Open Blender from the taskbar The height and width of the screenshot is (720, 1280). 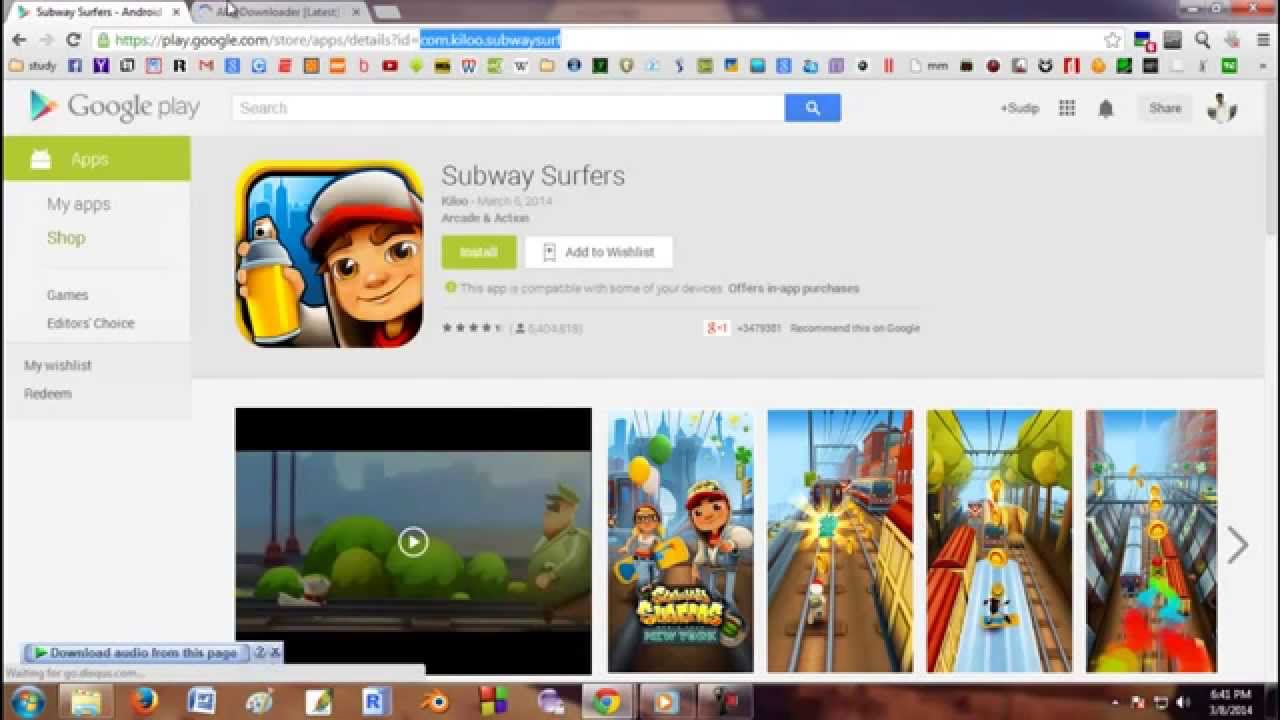tap(434, 701)
